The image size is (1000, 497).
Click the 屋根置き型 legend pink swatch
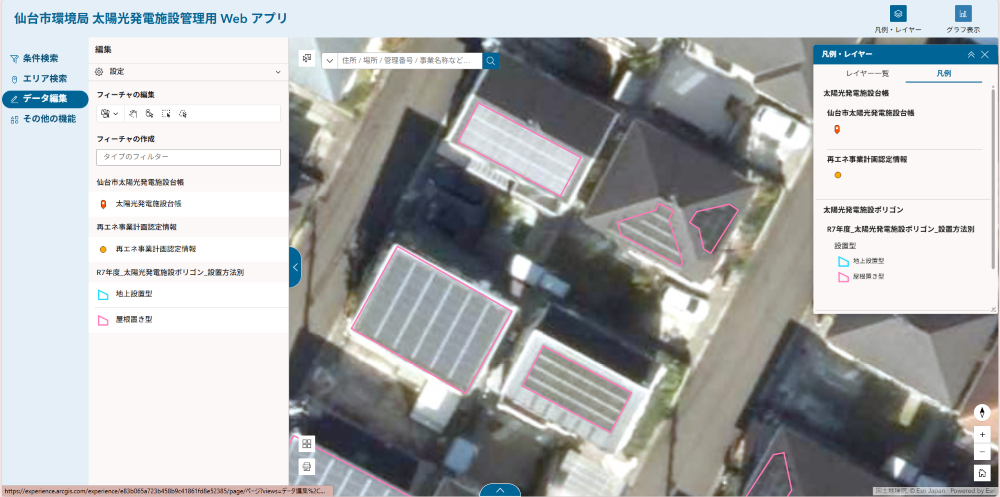click(843, 277)
